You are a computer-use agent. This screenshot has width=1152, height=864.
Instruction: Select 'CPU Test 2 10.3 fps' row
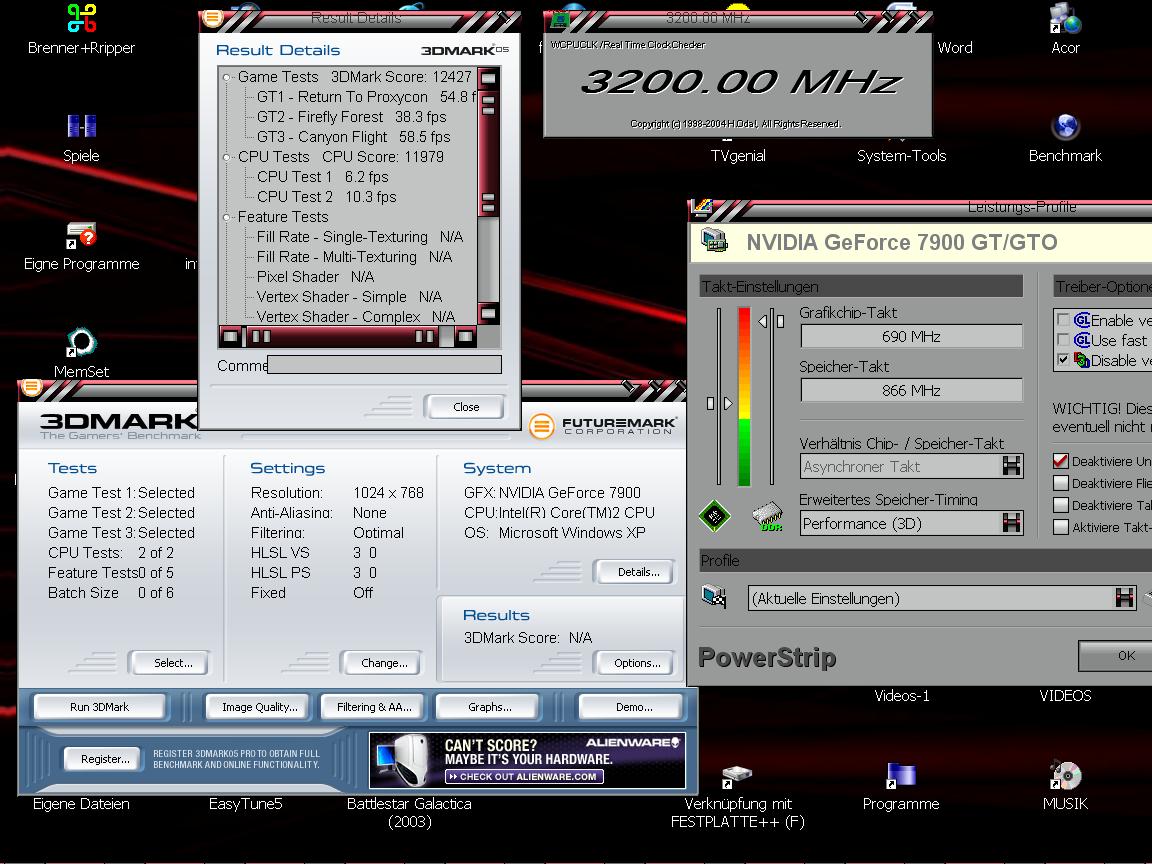(x=326, y=197)
